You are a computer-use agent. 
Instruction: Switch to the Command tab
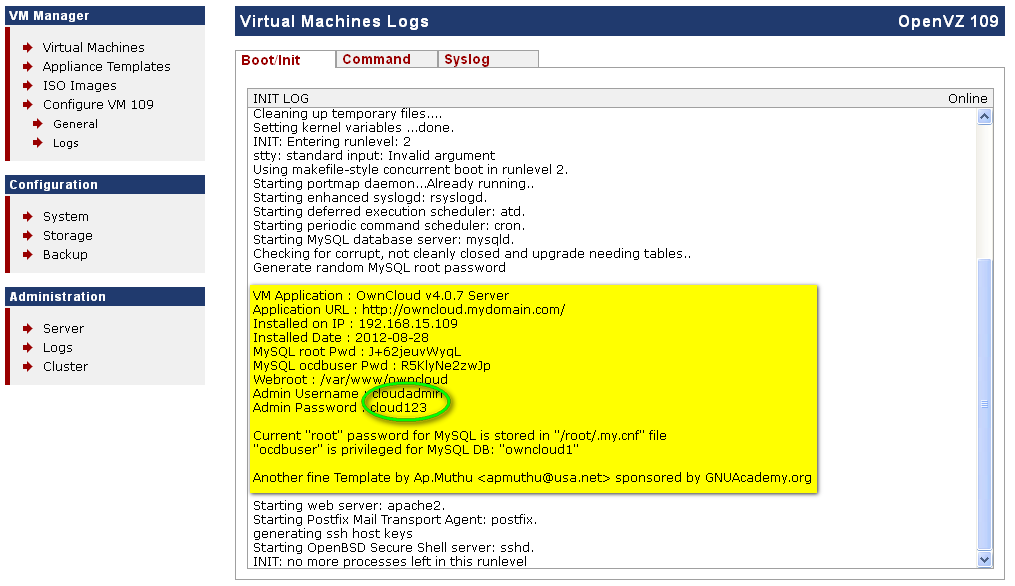coord(386,59)
